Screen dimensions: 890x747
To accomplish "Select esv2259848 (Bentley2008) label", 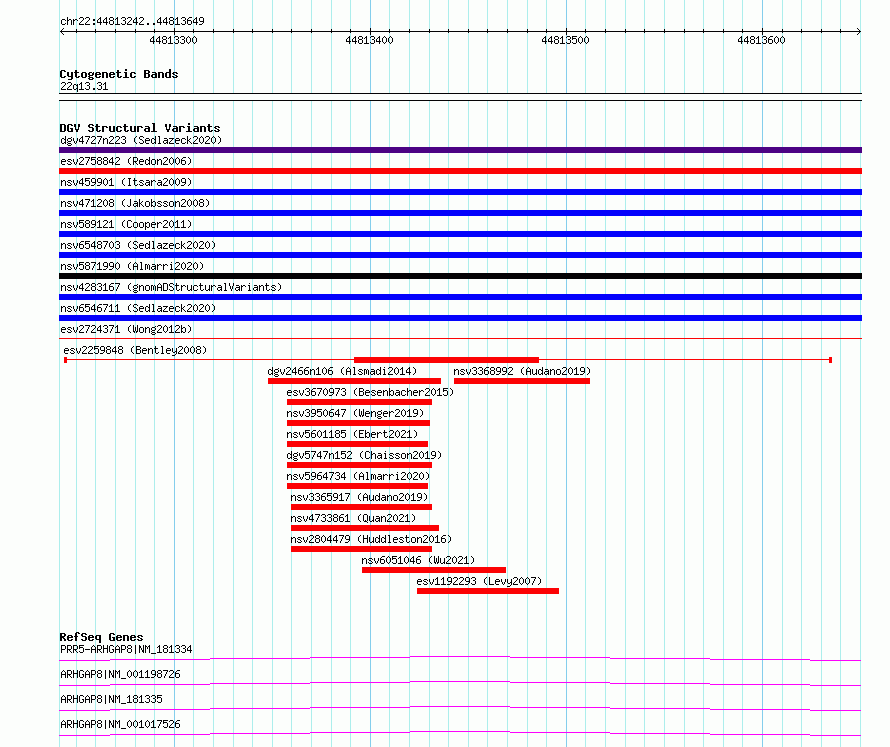I will (135, 350).
